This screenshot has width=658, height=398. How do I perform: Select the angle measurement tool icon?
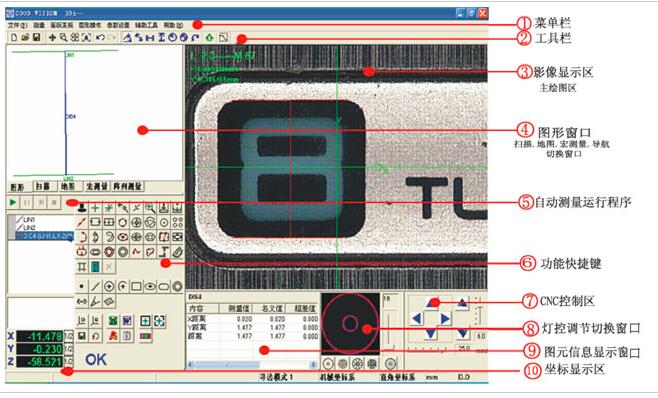pyautogui.click(x=95, y=301)
